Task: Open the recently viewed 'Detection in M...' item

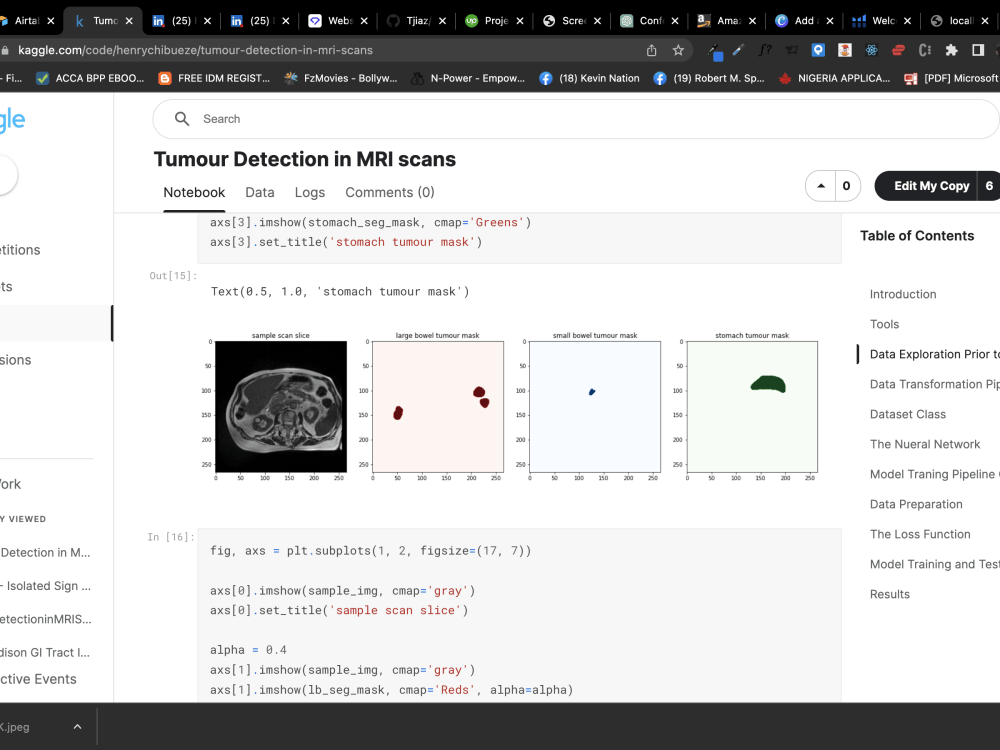Action: tap(45, 552)
